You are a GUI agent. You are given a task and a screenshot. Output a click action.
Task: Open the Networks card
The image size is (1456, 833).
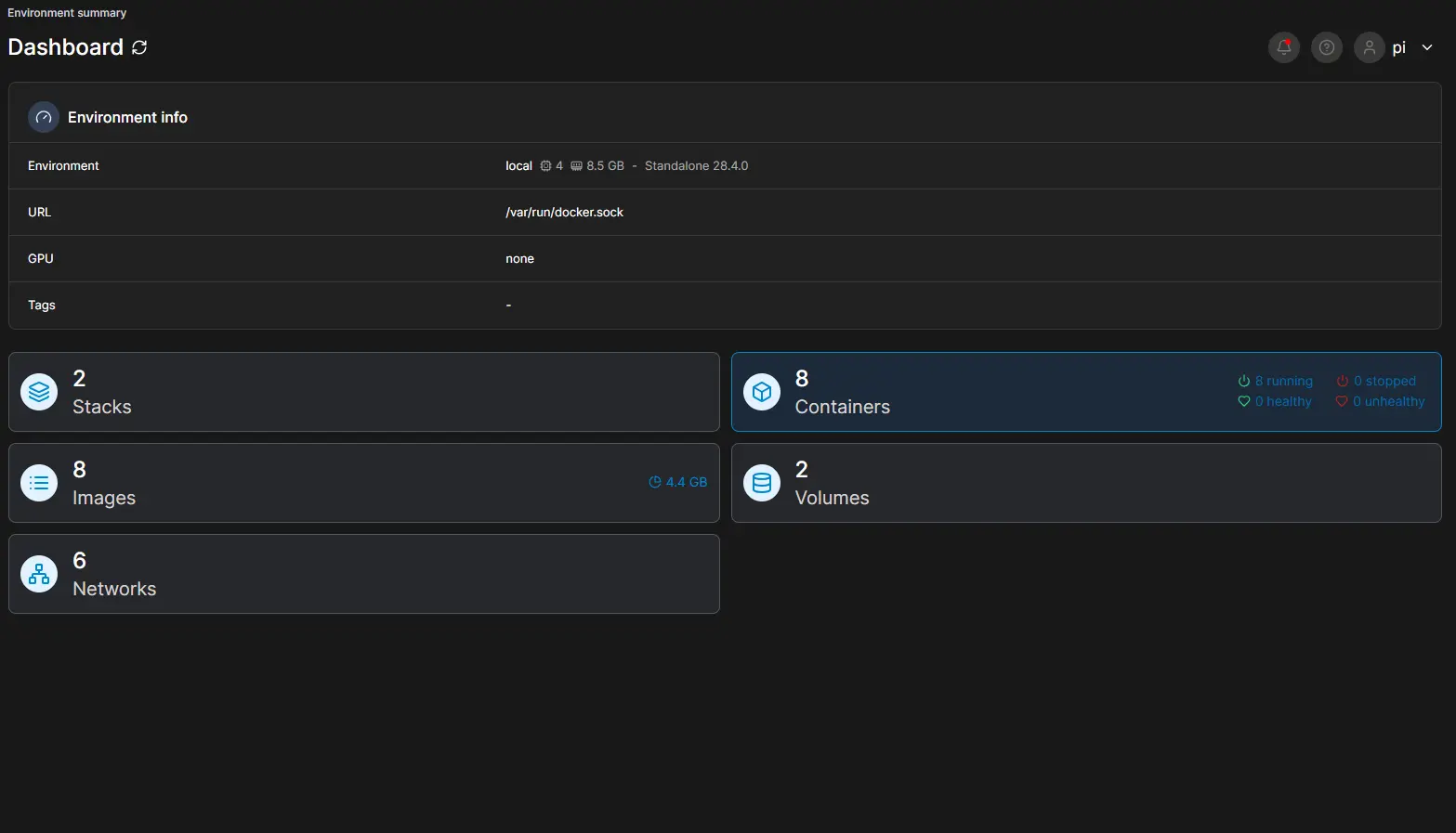362,573
